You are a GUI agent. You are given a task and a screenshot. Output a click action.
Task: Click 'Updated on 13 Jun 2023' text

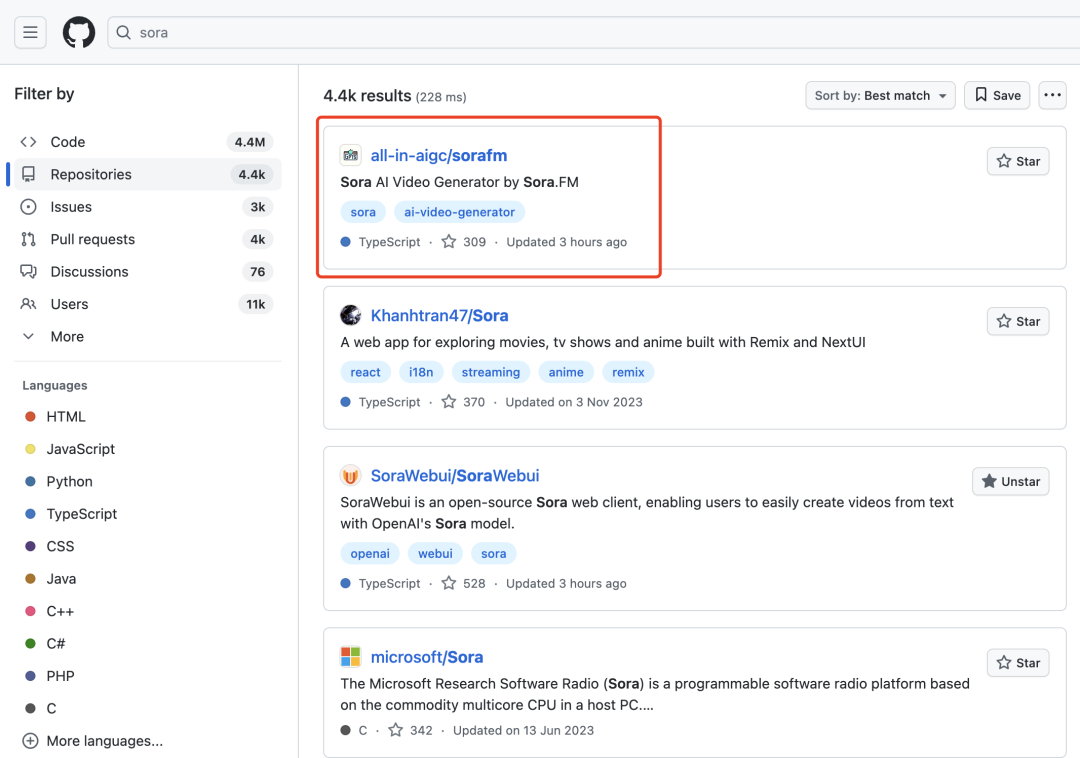pyautogui.click(x=523, y=730)
